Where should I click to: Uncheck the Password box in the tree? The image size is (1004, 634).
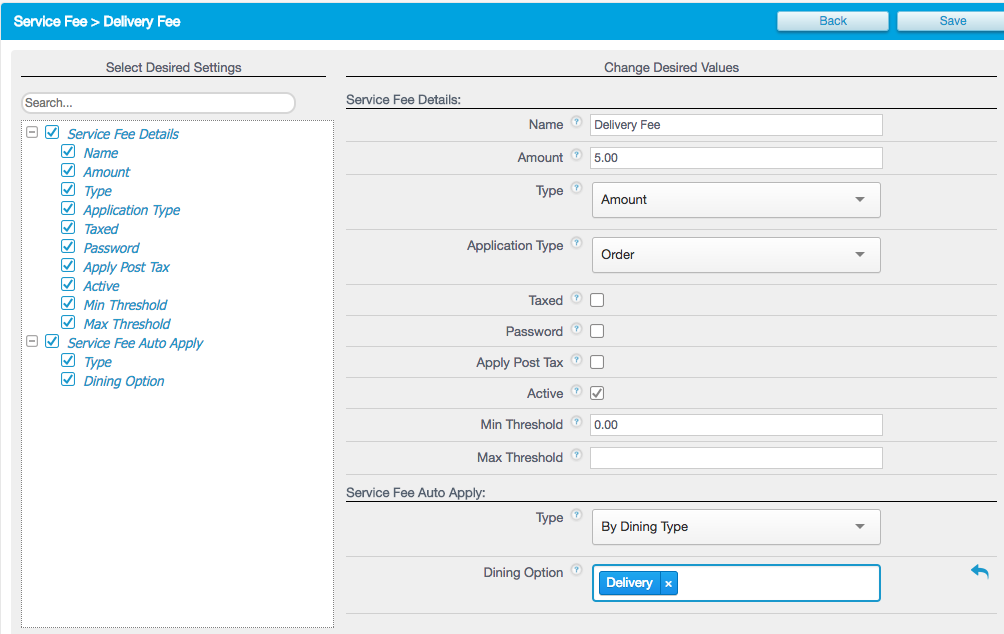click(x=68, y=246)
